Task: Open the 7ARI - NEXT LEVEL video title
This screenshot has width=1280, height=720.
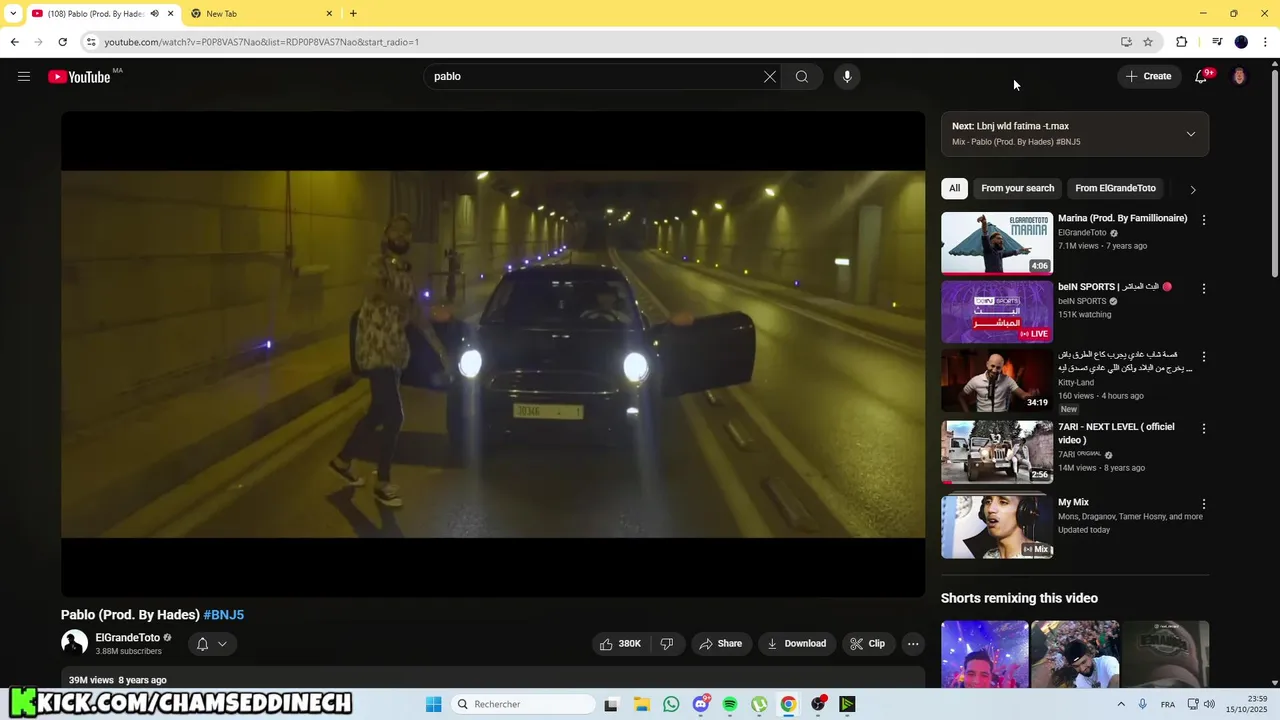Action: click(1116, 433)
